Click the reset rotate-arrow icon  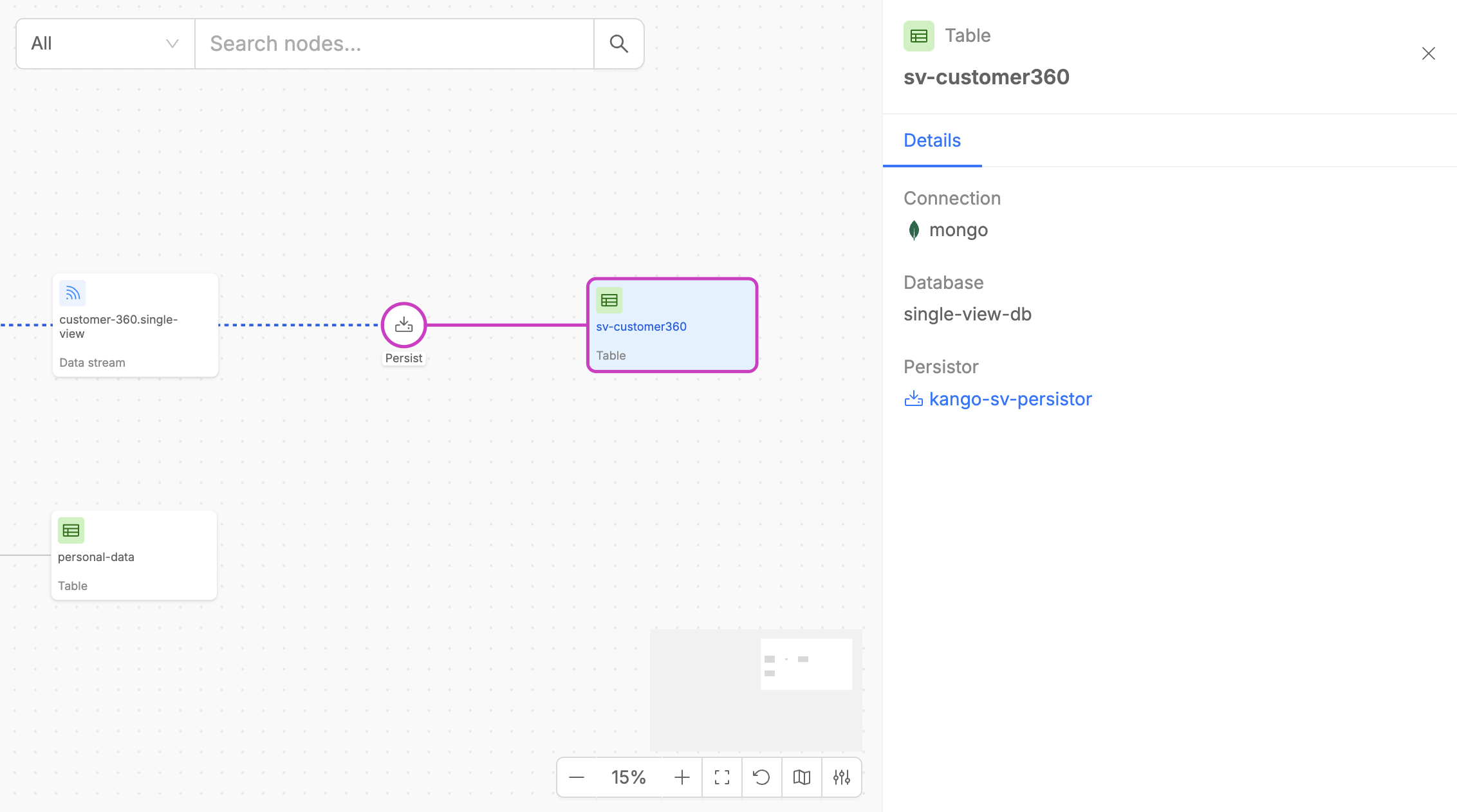(x=761, y=777)
